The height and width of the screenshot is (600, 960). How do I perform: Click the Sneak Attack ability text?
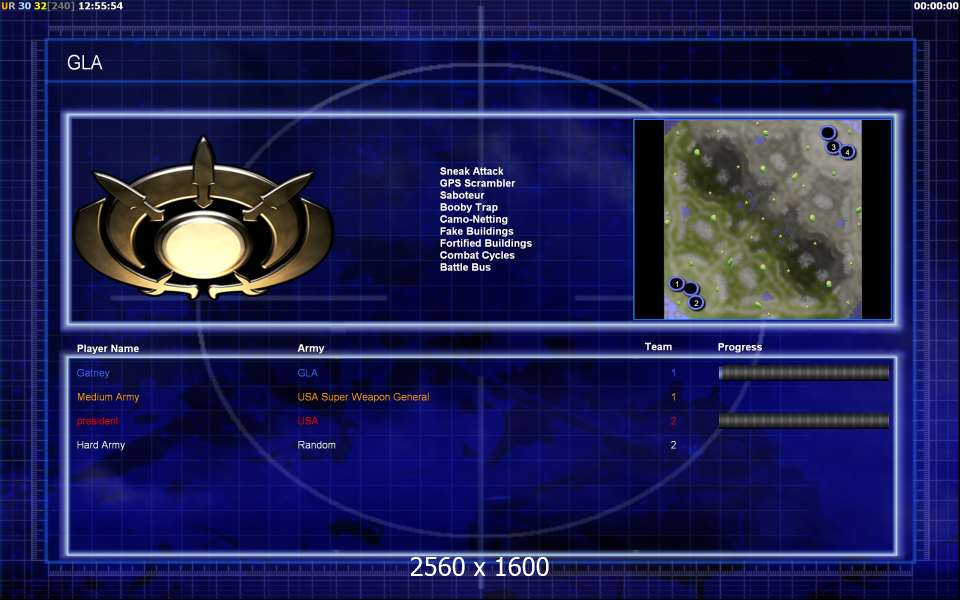click(x=471, y=171)
